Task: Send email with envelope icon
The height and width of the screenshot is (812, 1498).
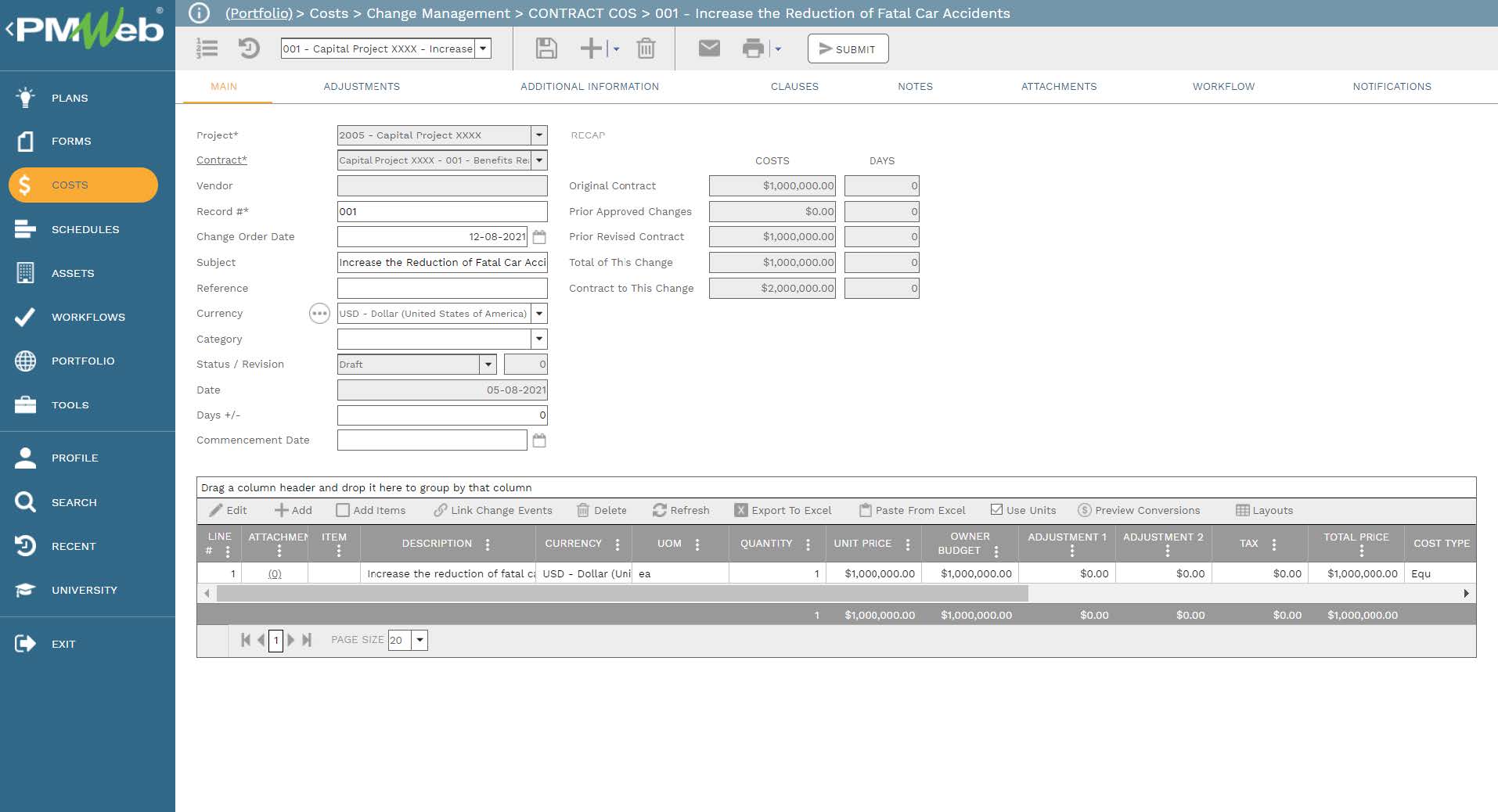Action: pyautogui.click(x=709, y=49)
